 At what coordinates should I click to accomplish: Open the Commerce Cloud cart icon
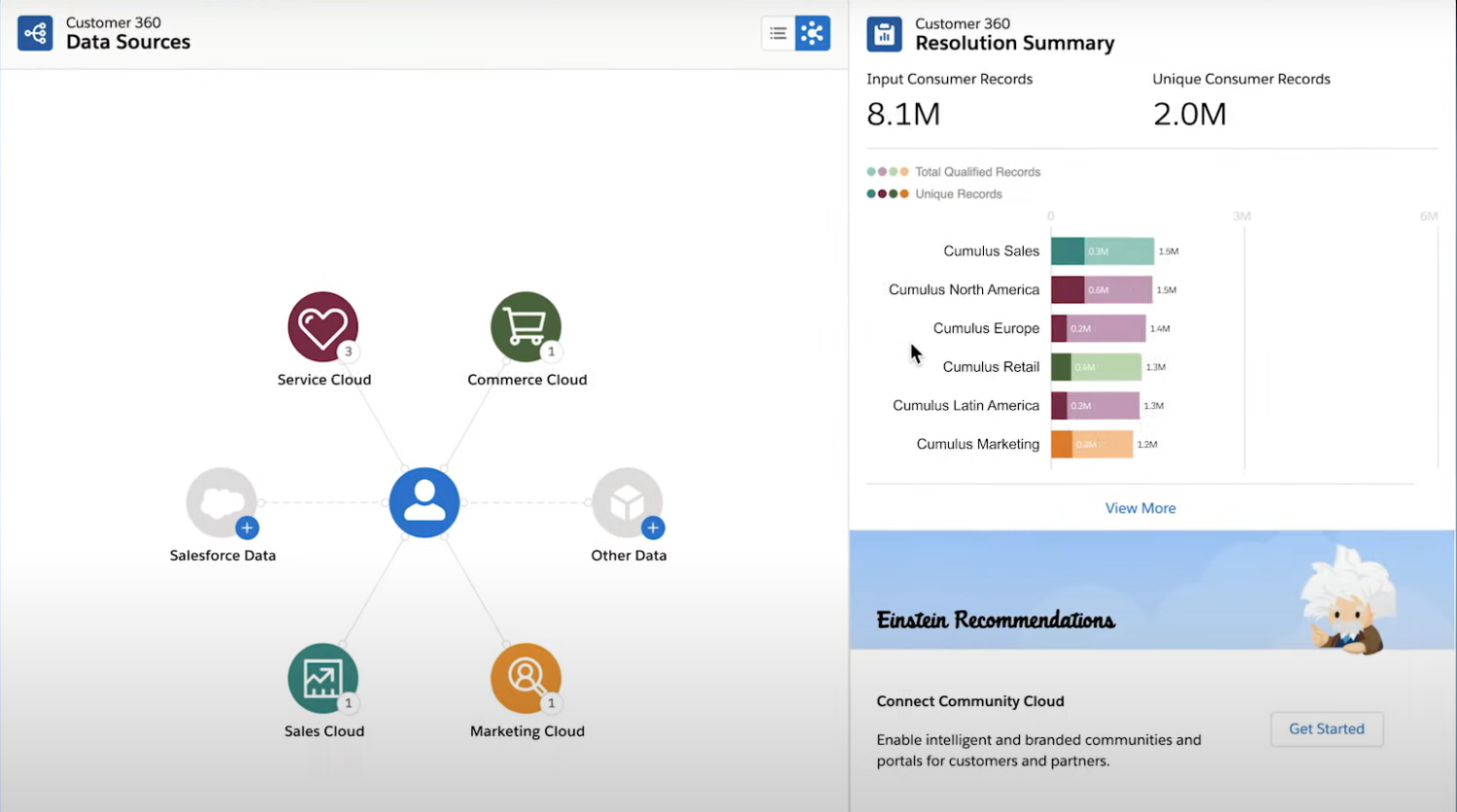coord(525,327)
